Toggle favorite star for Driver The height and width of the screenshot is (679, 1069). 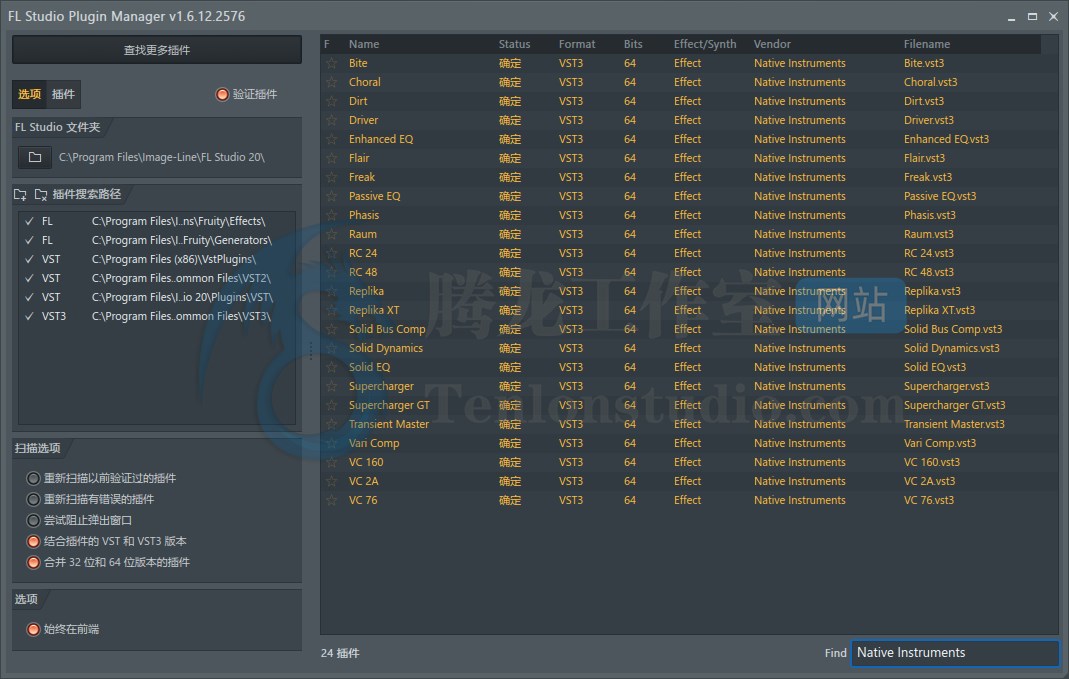[331, 120]
